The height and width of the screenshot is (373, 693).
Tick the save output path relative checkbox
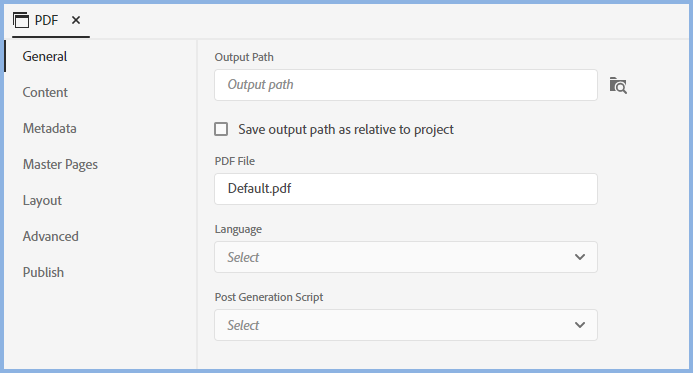(x=221, y=129)
